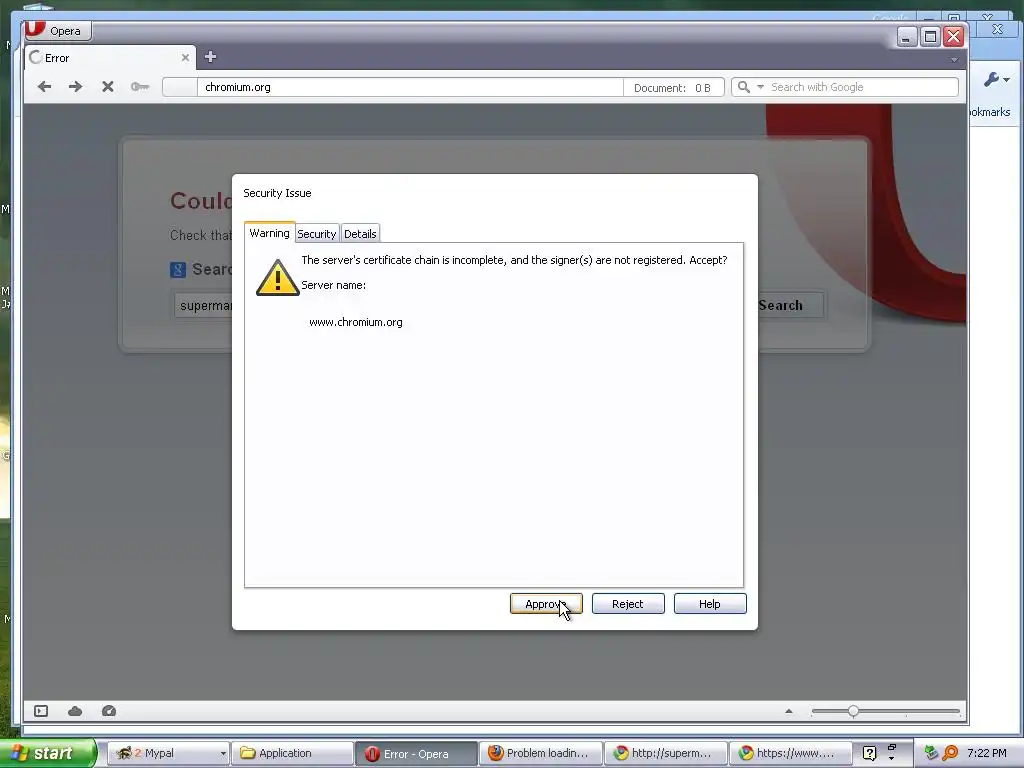Click the Google search icon on error page
This screenshot has width=1024, height=768.
(178, 269)
